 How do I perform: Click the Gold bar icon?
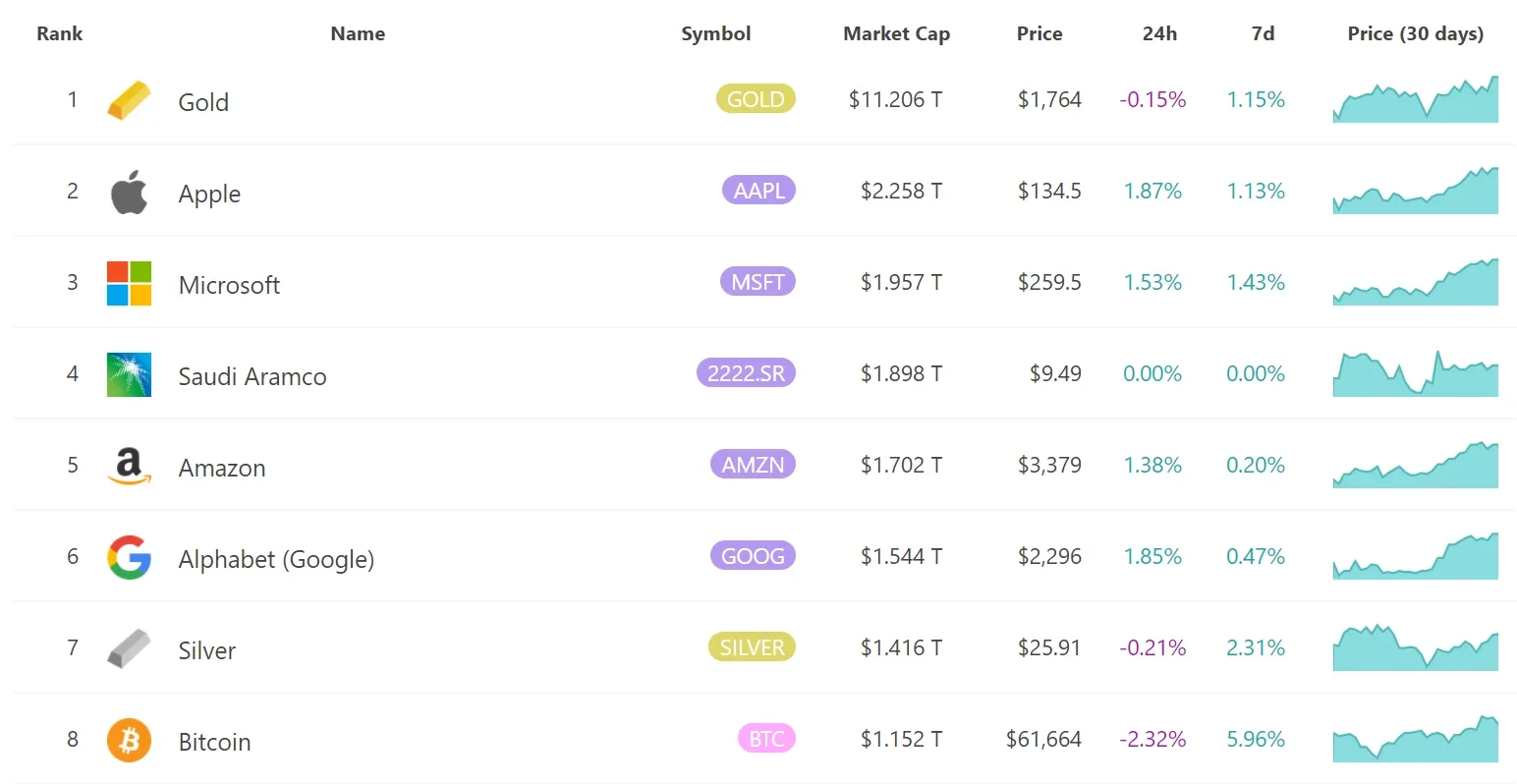129,100
